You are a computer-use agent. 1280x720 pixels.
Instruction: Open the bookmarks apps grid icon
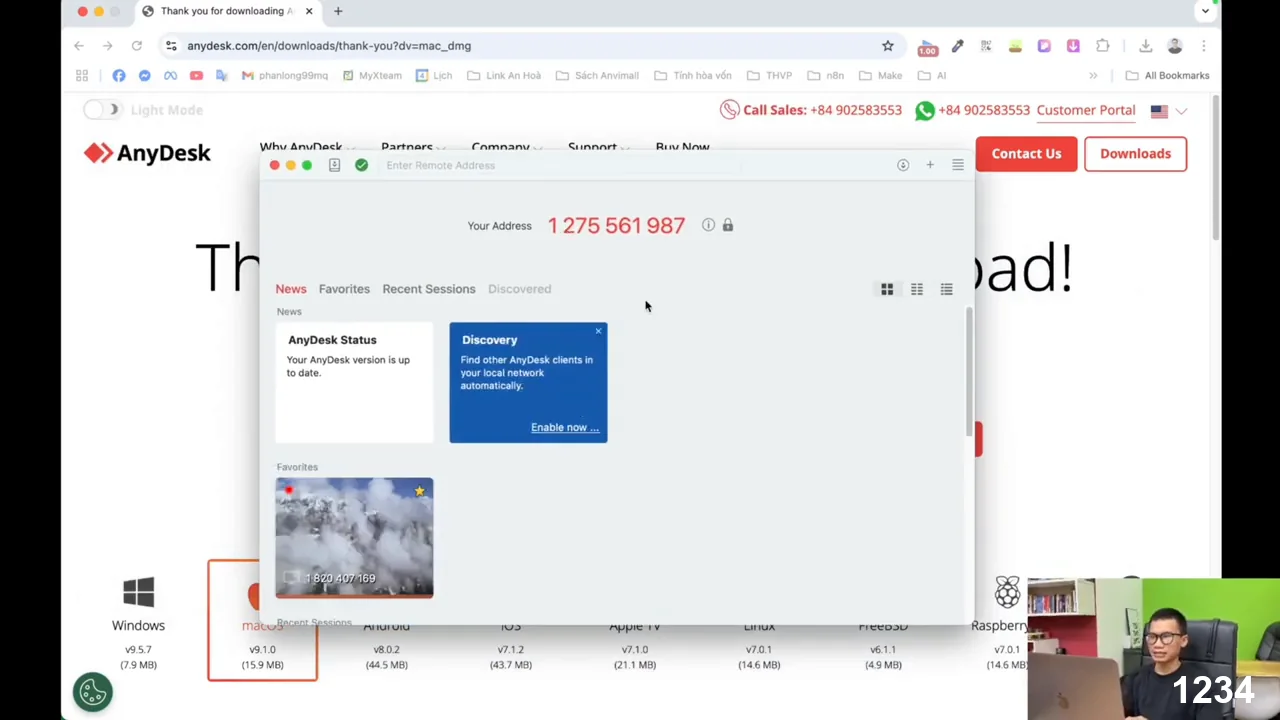pos(82,75)
